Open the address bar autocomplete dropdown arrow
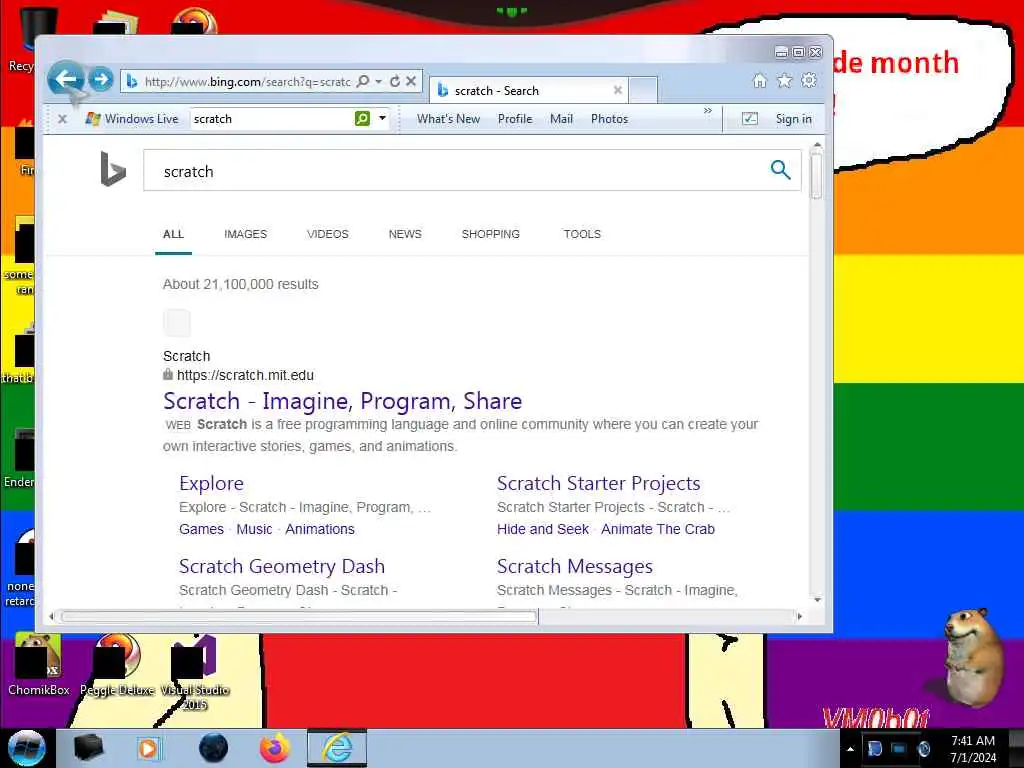The width and height of the screenshot is (1024, 768). click(379, 81)
